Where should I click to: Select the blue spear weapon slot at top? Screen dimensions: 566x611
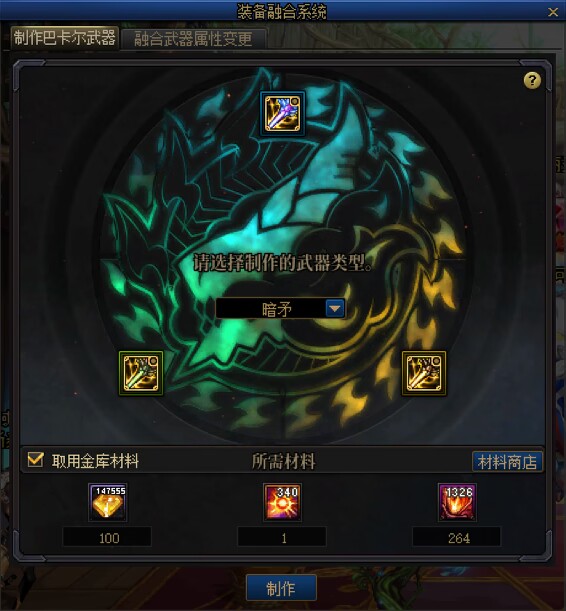click(x=282, y=113)
